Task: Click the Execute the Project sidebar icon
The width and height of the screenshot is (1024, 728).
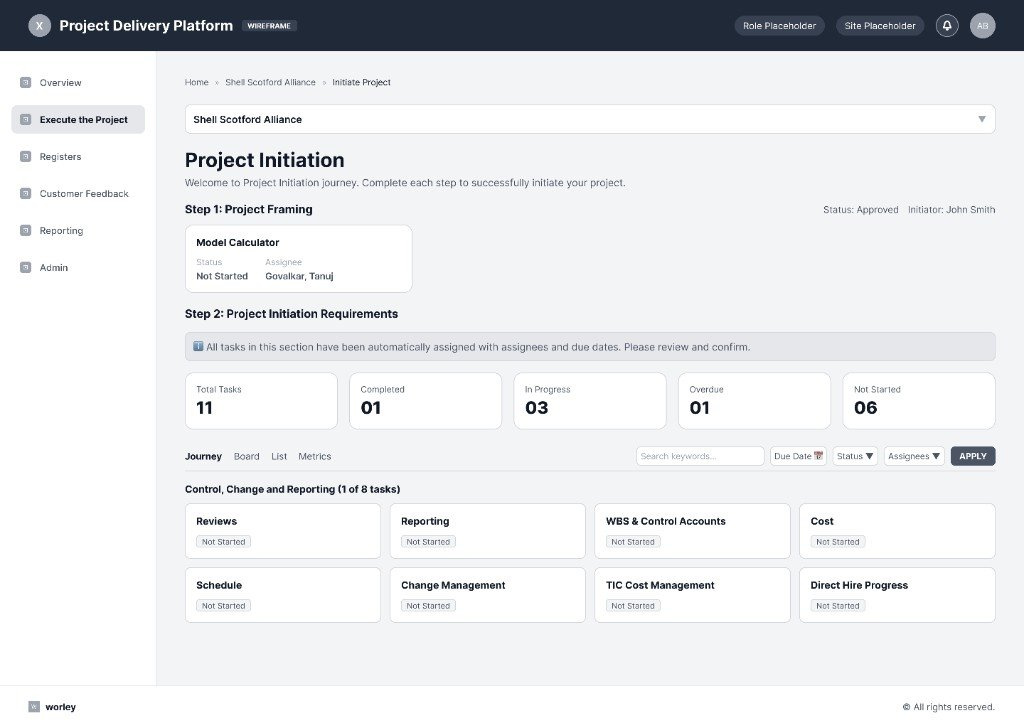Action: point(25,119)
